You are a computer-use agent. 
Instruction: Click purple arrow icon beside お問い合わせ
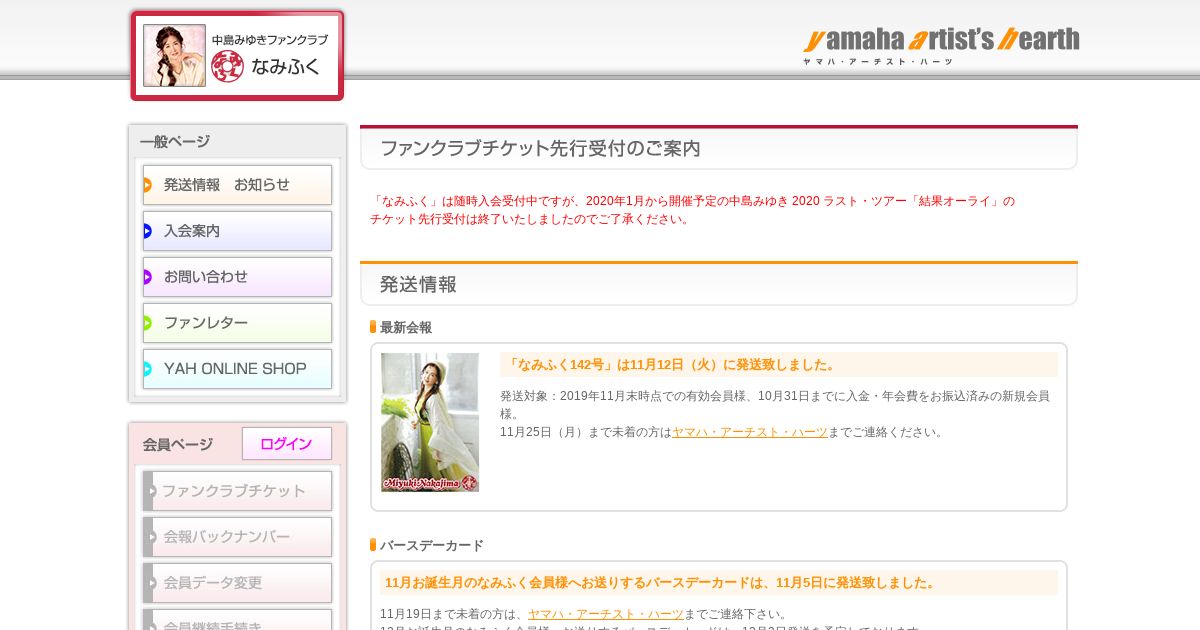click(x=147, y=277)
